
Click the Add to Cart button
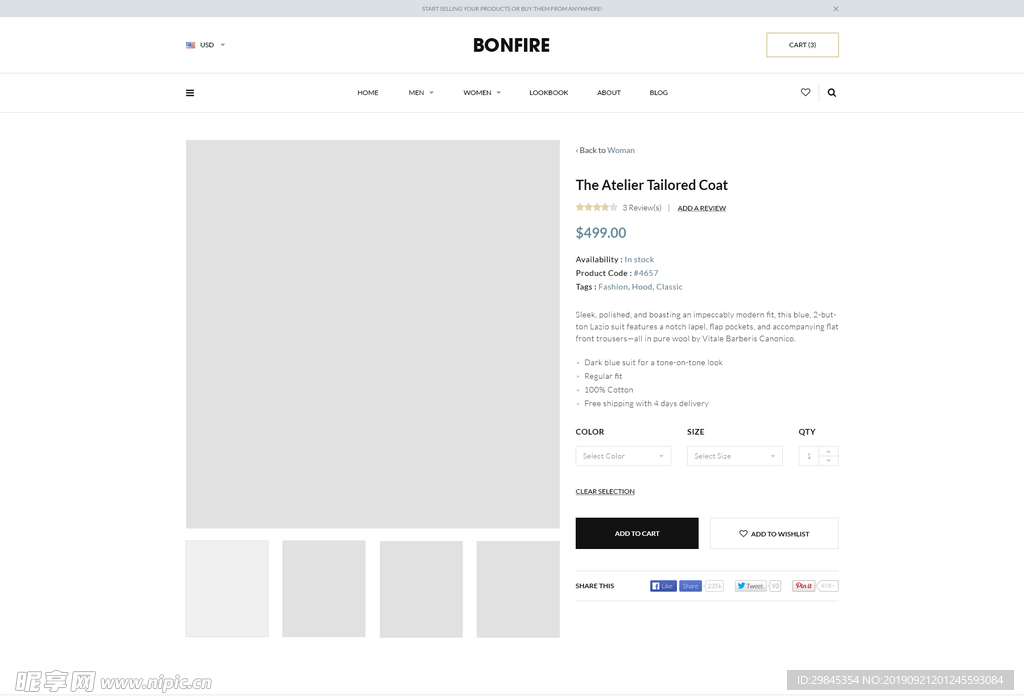[637, 533]
